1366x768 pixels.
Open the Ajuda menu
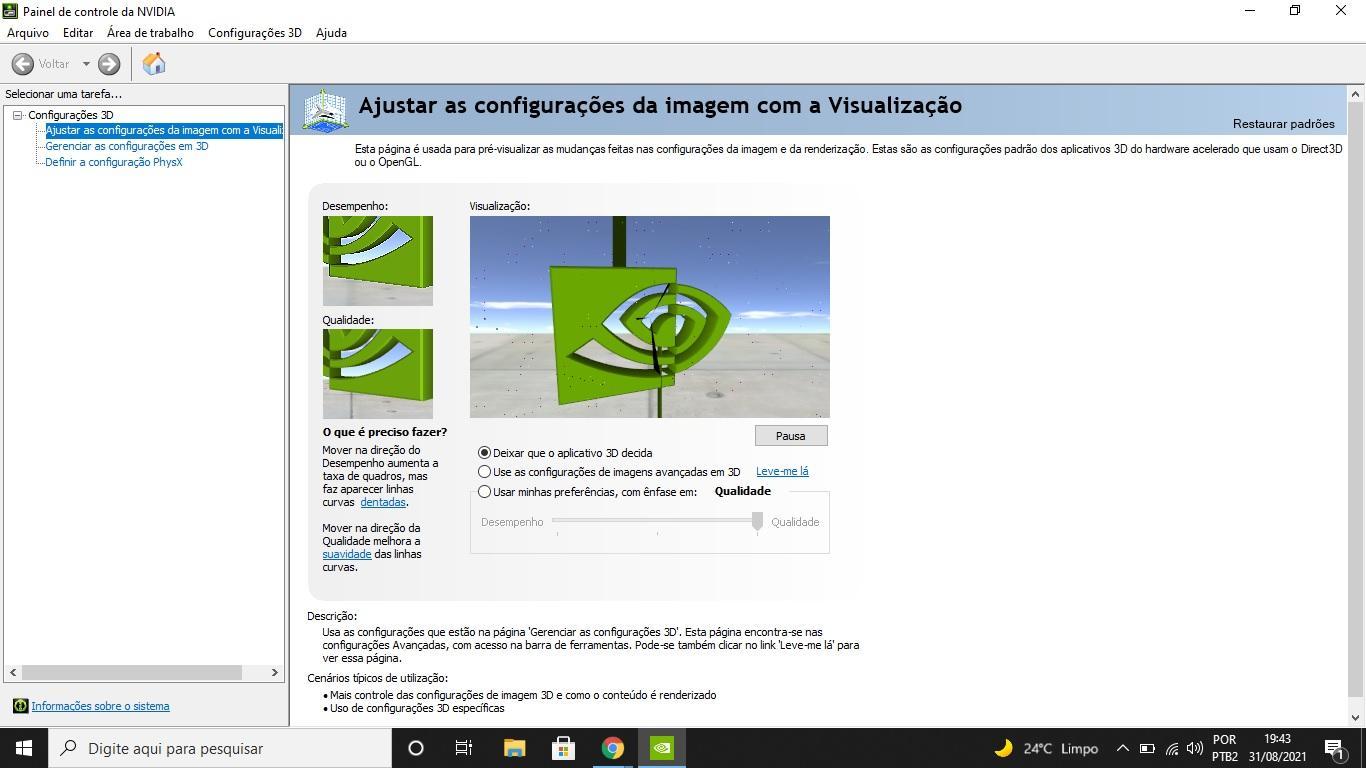point(331,33)
